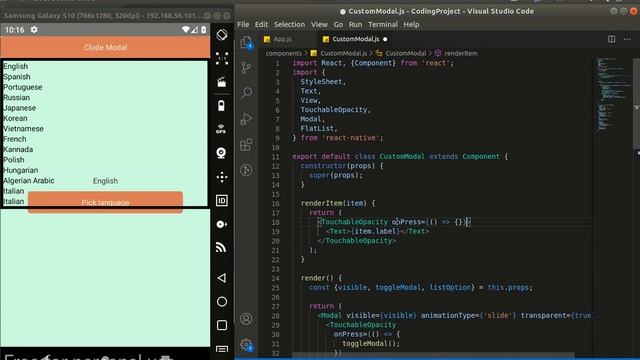Open the Extensions view
This screenshot has width=640, height=360.
[246, 144]
